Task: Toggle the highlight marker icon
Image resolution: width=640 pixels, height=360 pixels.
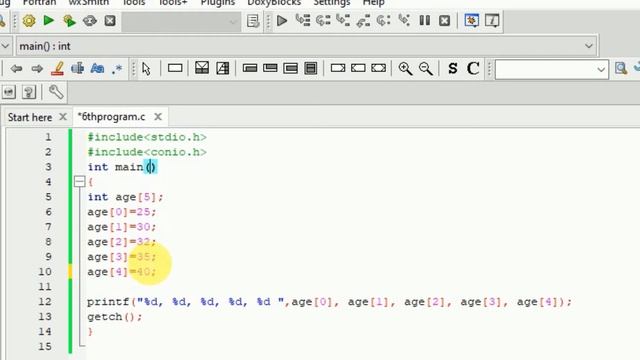Action: 57,69
